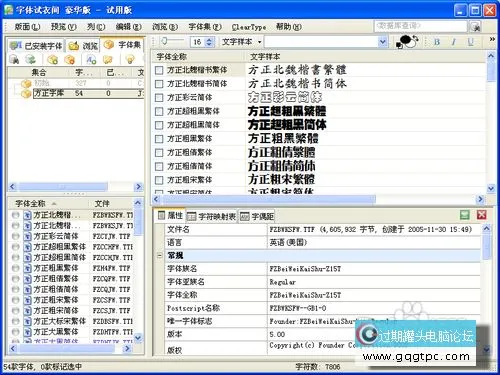
Task: Click the green refresh arrows icon
Action: click(x=31, y=60)
